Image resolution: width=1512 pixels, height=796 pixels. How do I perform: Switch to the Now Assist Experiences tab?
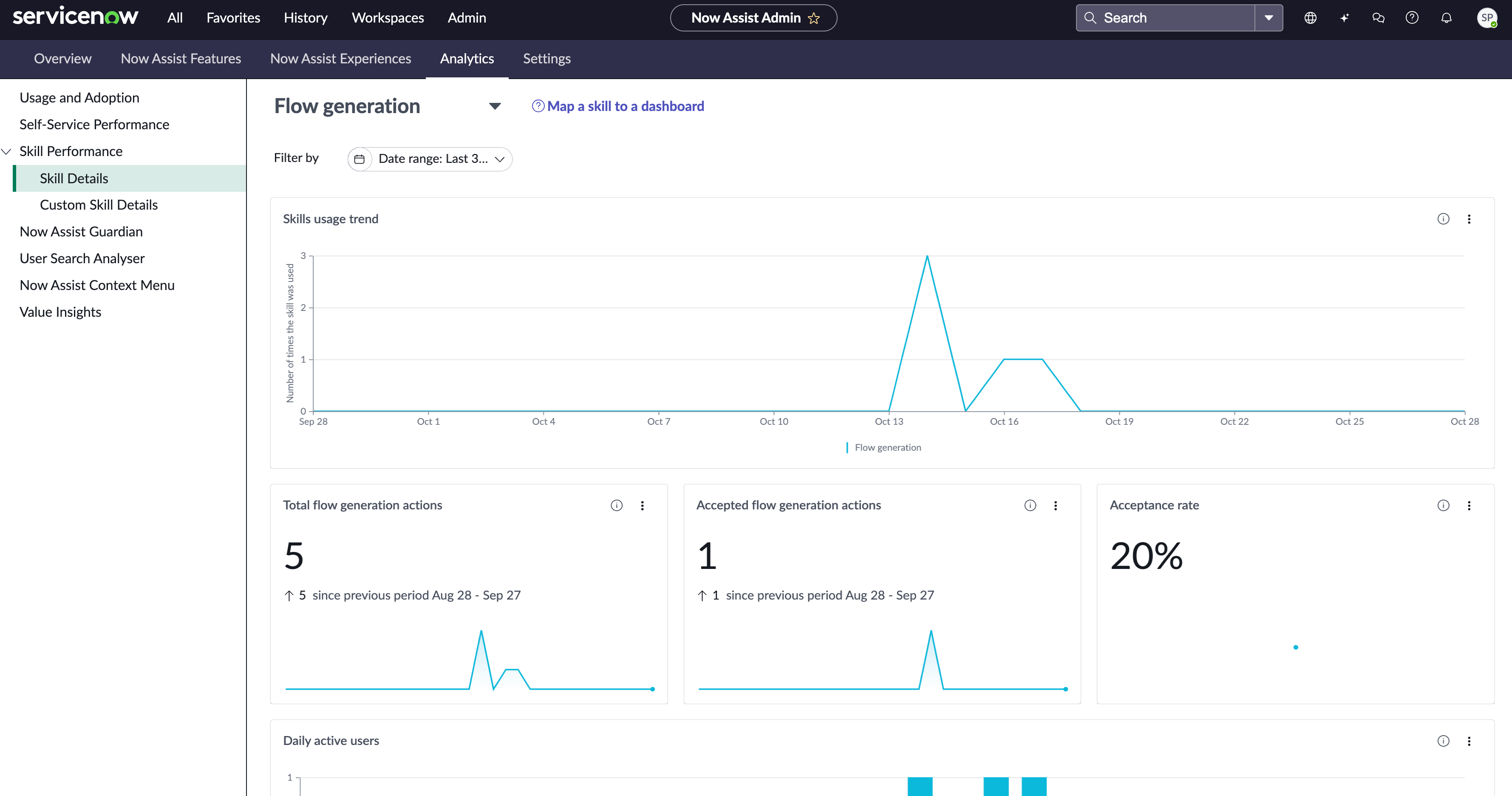340,59
